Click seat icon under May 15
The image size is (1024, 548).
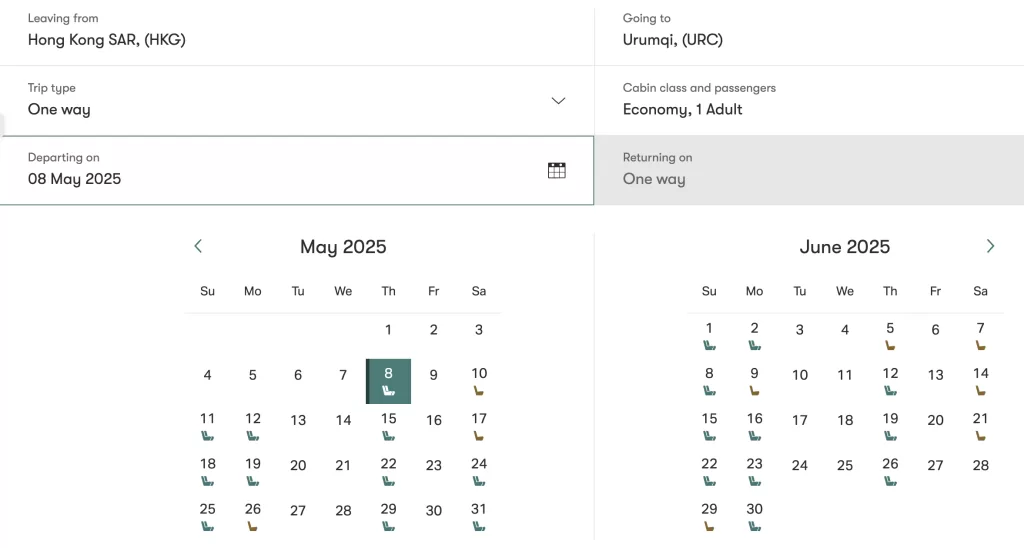[x=389, y=436]
